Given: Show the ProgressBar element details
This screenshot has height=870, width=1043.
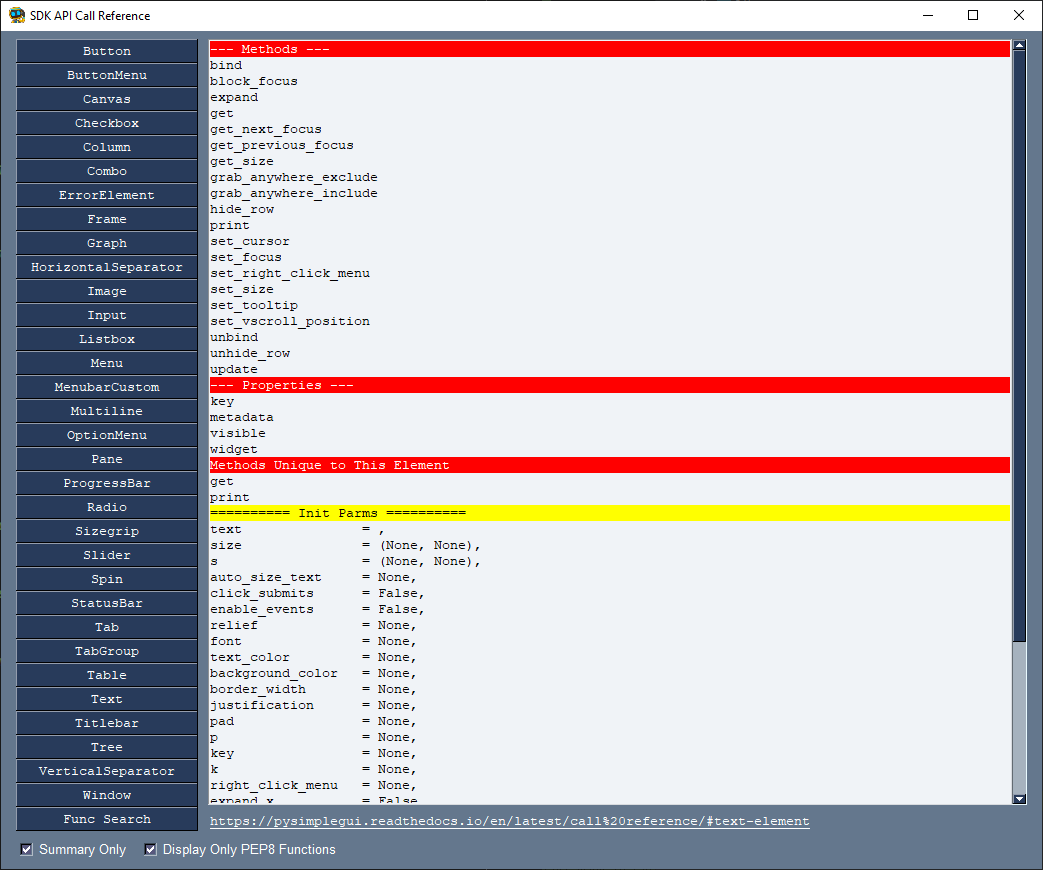Looking at the screenshot, I should coord(106,482).
